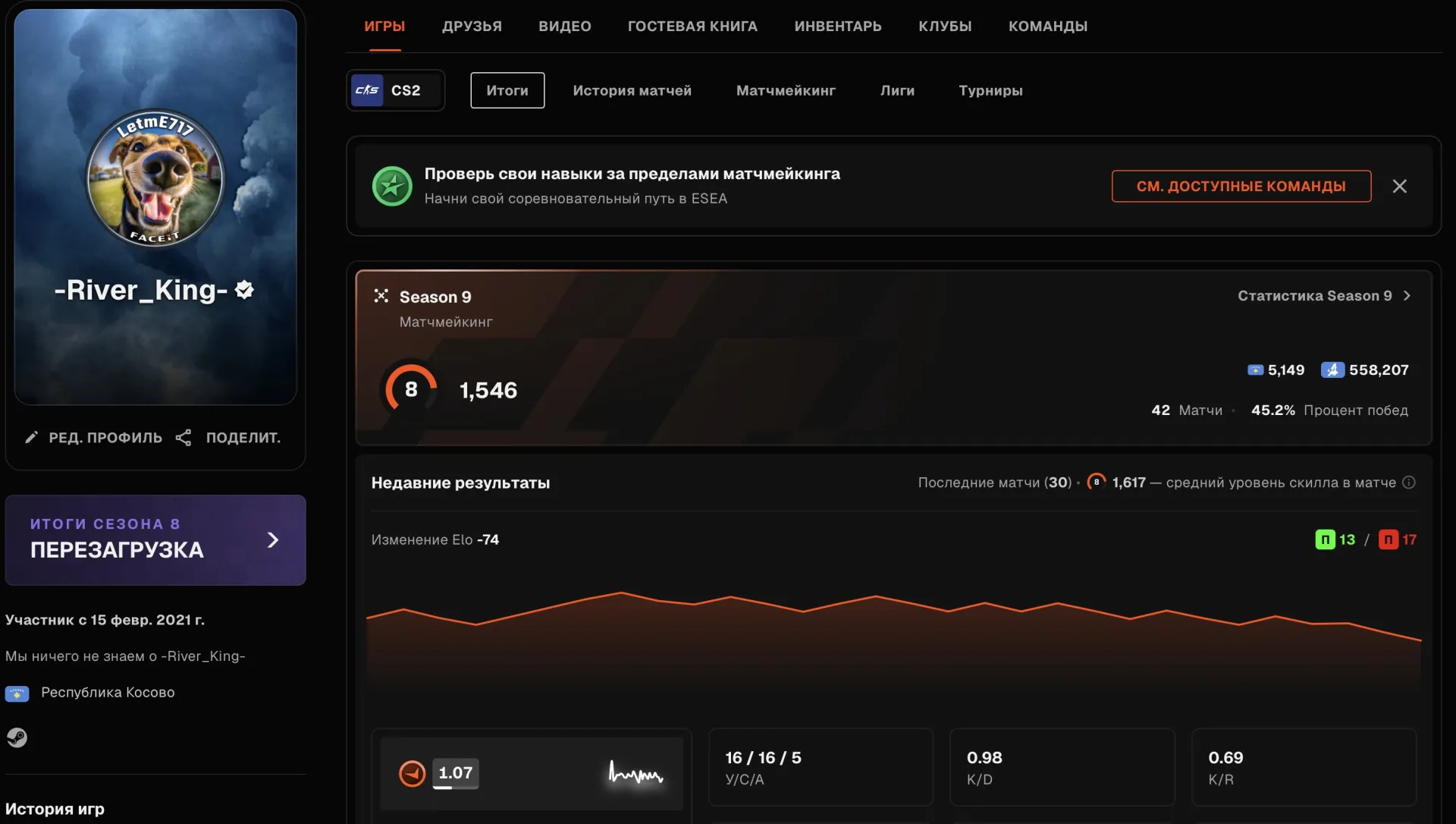Click the Kosovo flag by Республика Косово

[x=17, y=693]
